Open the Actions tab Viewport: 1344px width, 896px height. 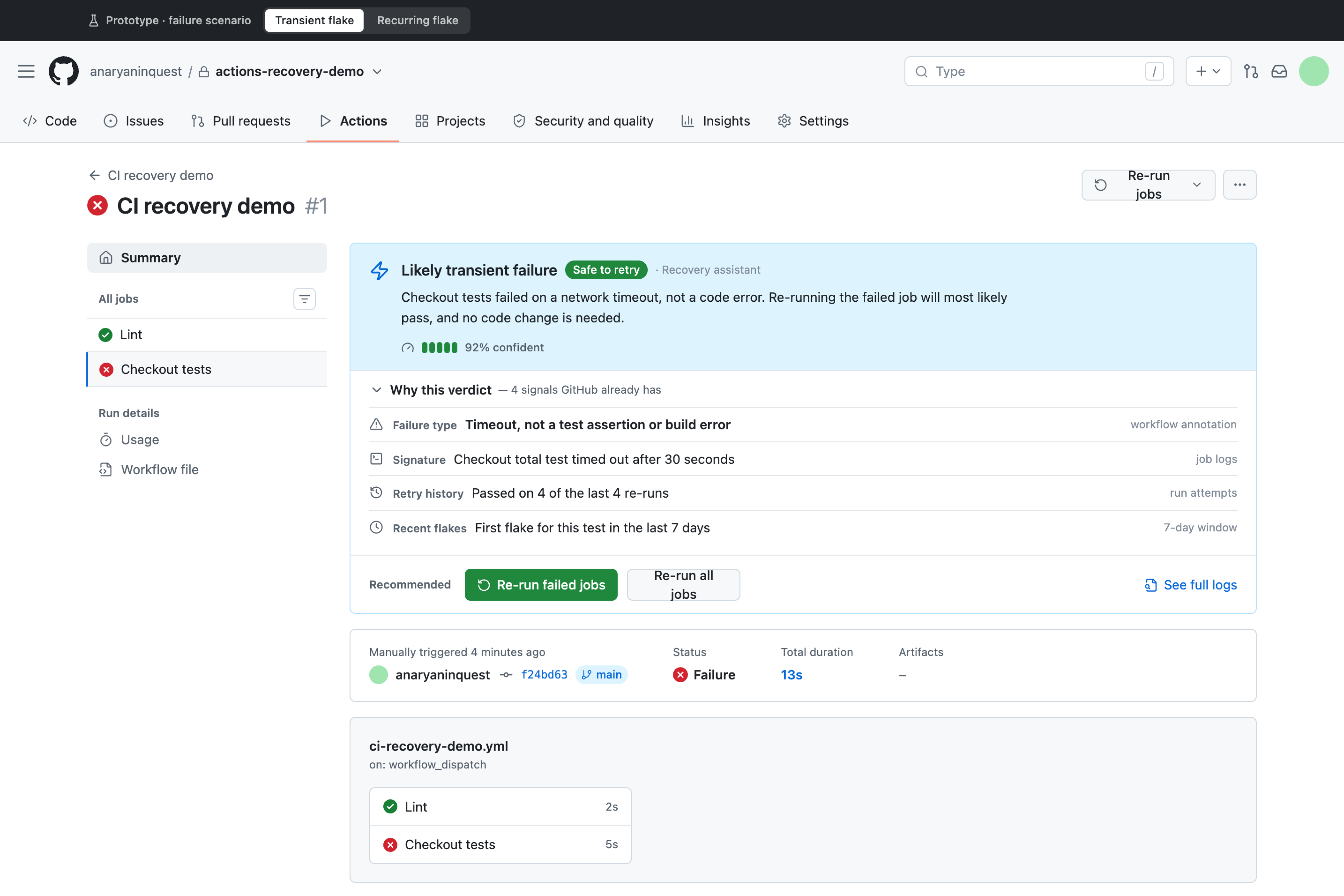point(353,121)
